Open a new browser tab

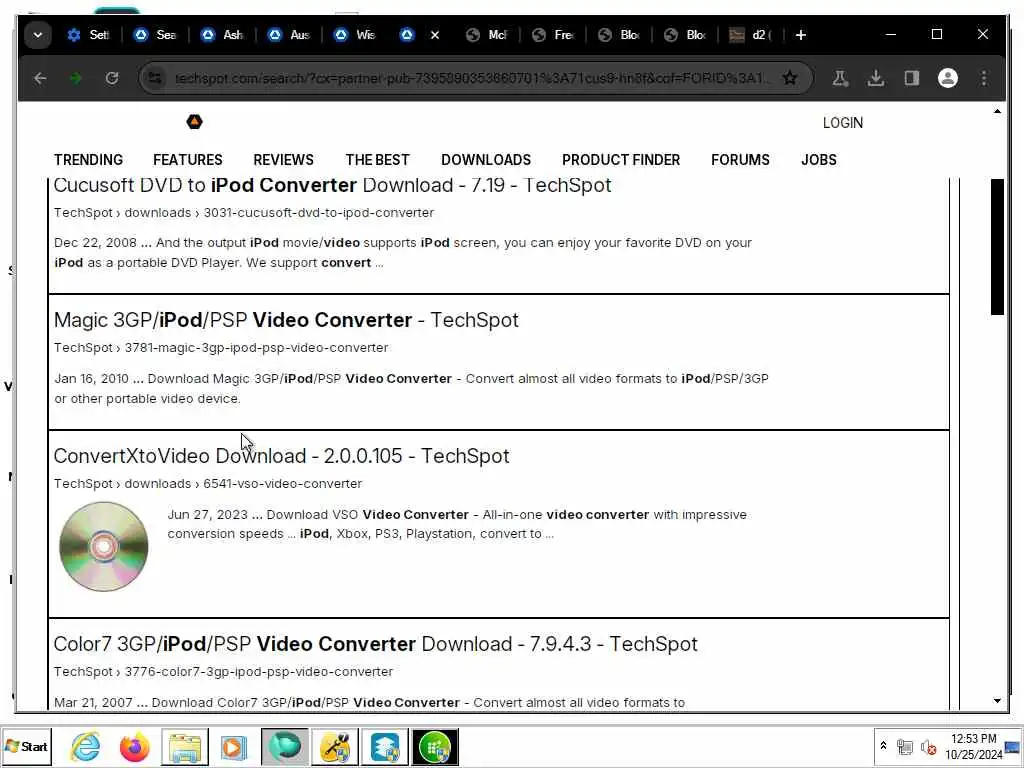pyautogui.click(x=801, y=35)
